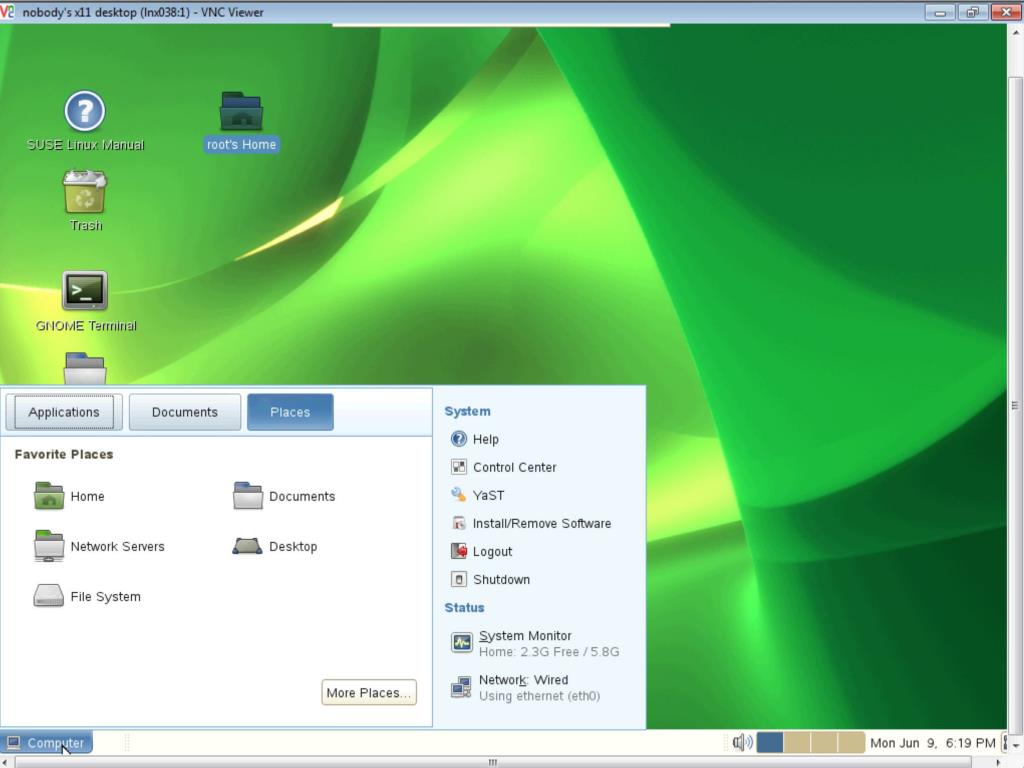The image size is (1024, 768).
Task: Switch to the Documents tab in menu
Action: (x=185, y=412)
